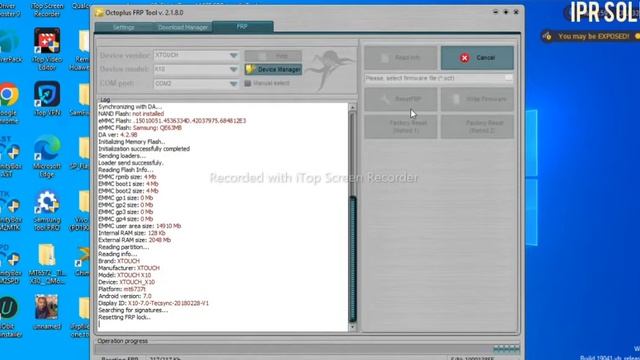Click the log scrollbar down arrow

(x=353, y=327)
